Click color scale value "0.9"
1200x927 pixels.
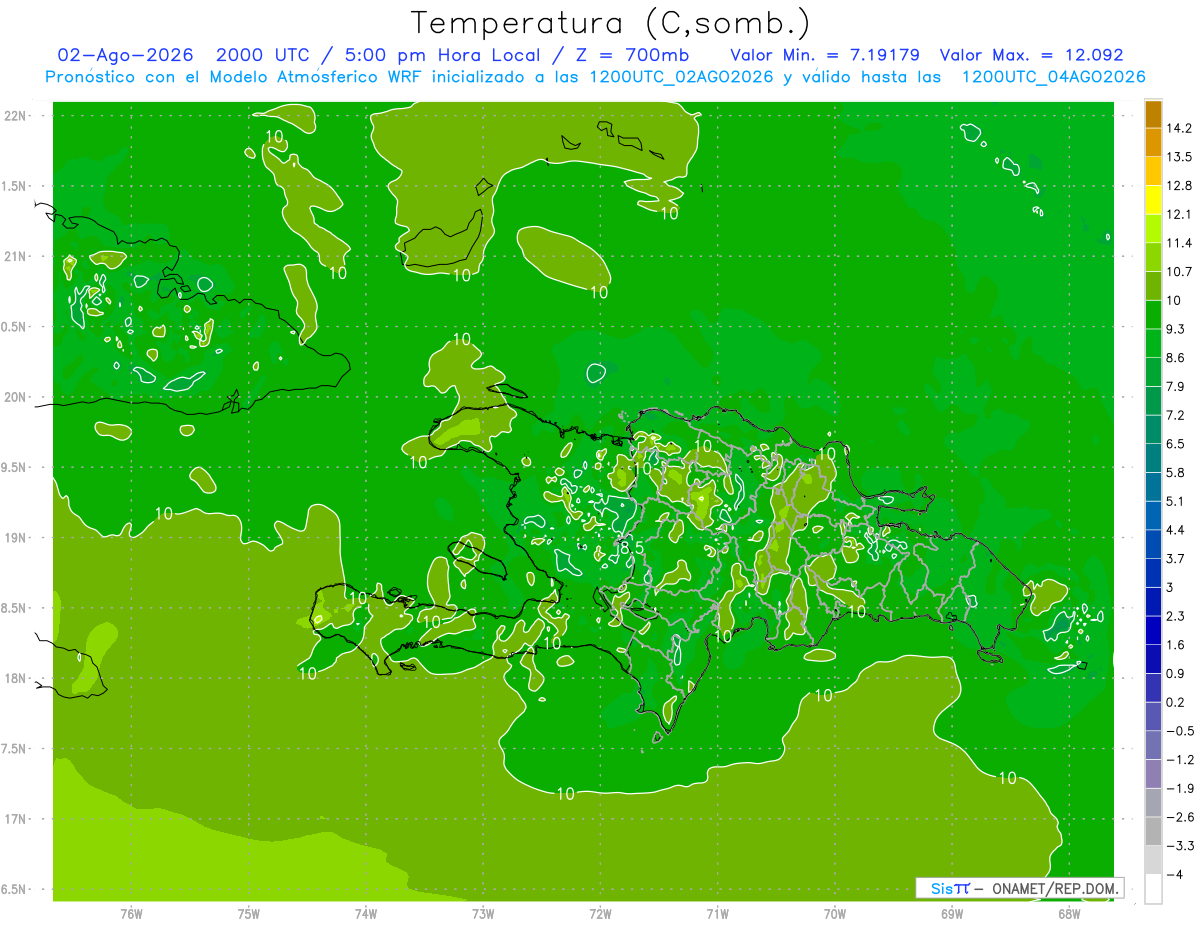[1175, 673]
